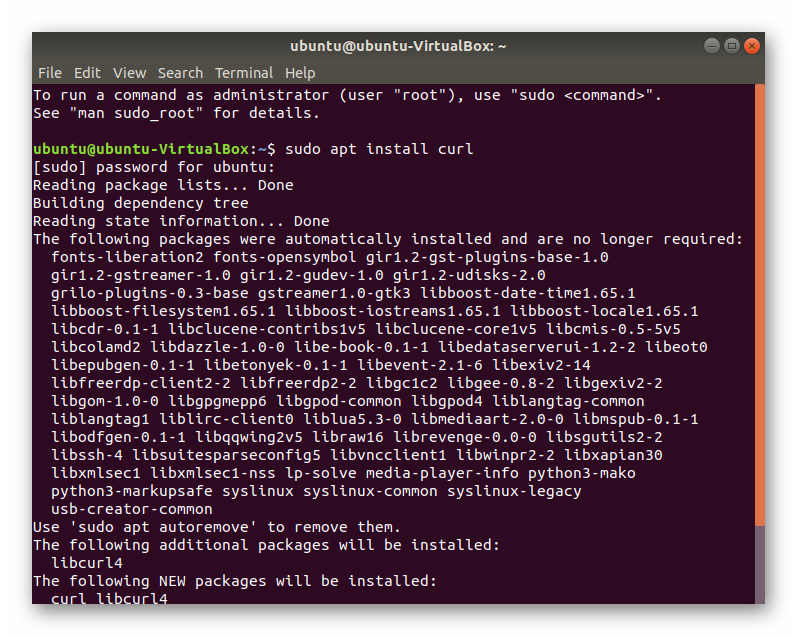The width and height of the screenshot is (797, 636).
Task: Click the green prompt 'ubuntu@ubuntu-VirtualBox'
Action: (x=141, y=149)
